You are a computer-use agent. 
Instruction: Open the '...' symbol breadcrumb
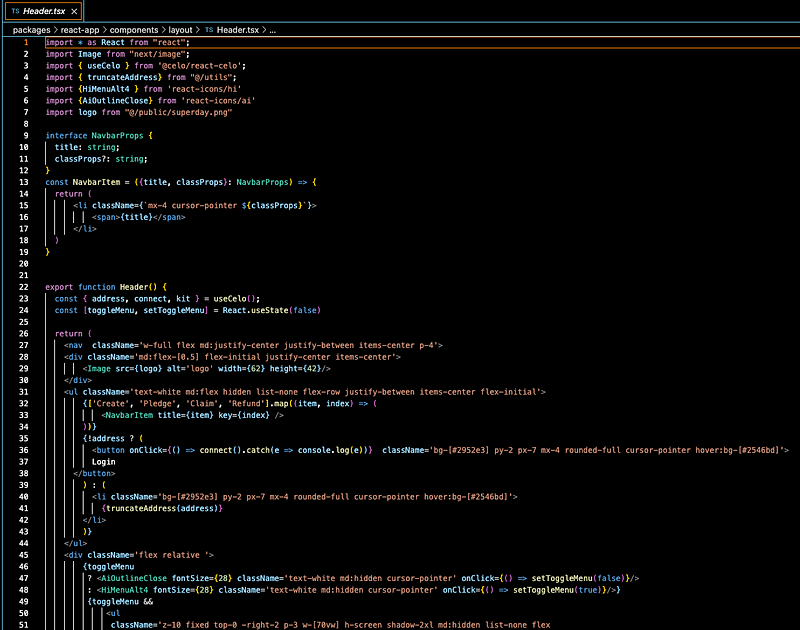(272, 30)
